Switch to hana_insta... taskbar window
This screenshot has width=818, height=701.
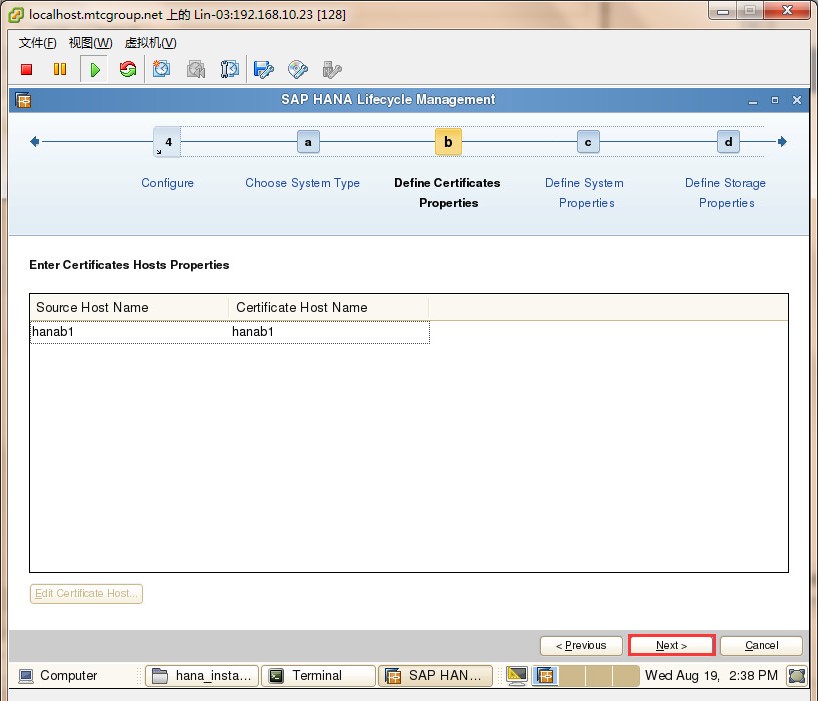[x=202, y=675]
